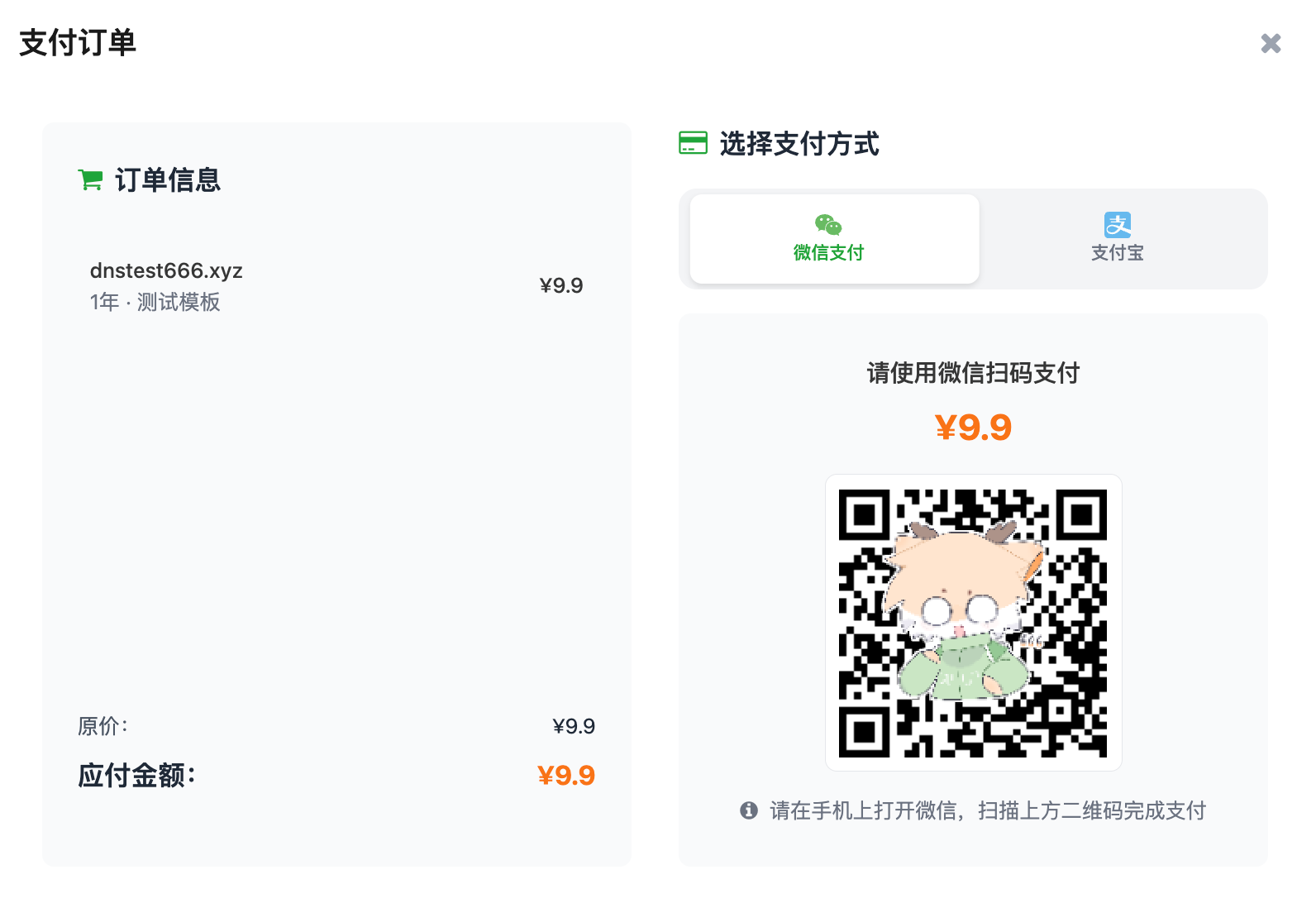Click the 1年 · 测试模板 order description

(157, 302)
